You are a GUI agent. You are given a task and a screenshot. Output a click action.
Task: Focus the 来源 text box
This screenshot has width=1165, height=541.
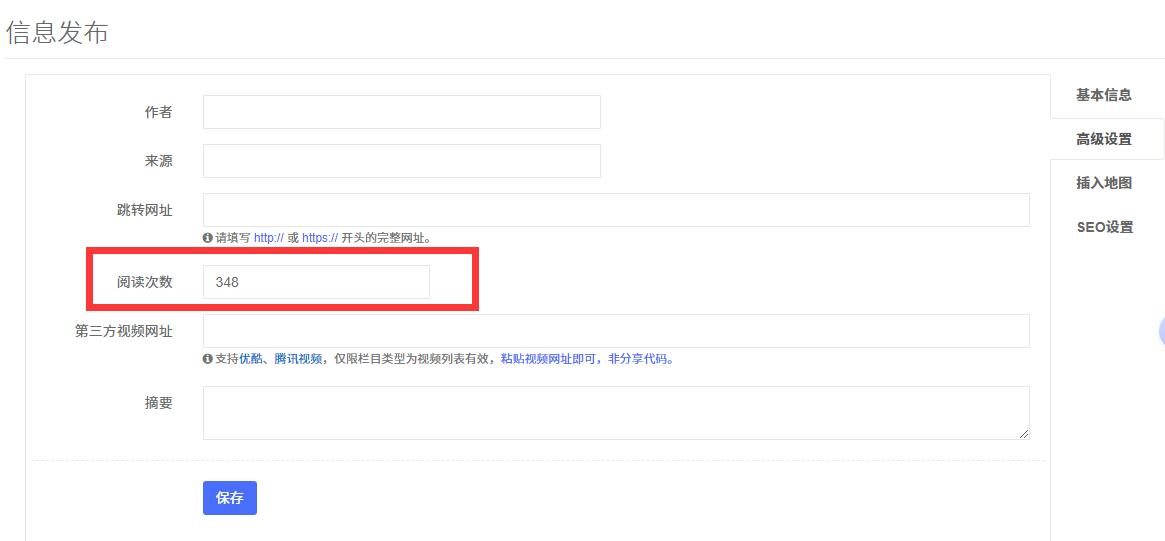401,161
